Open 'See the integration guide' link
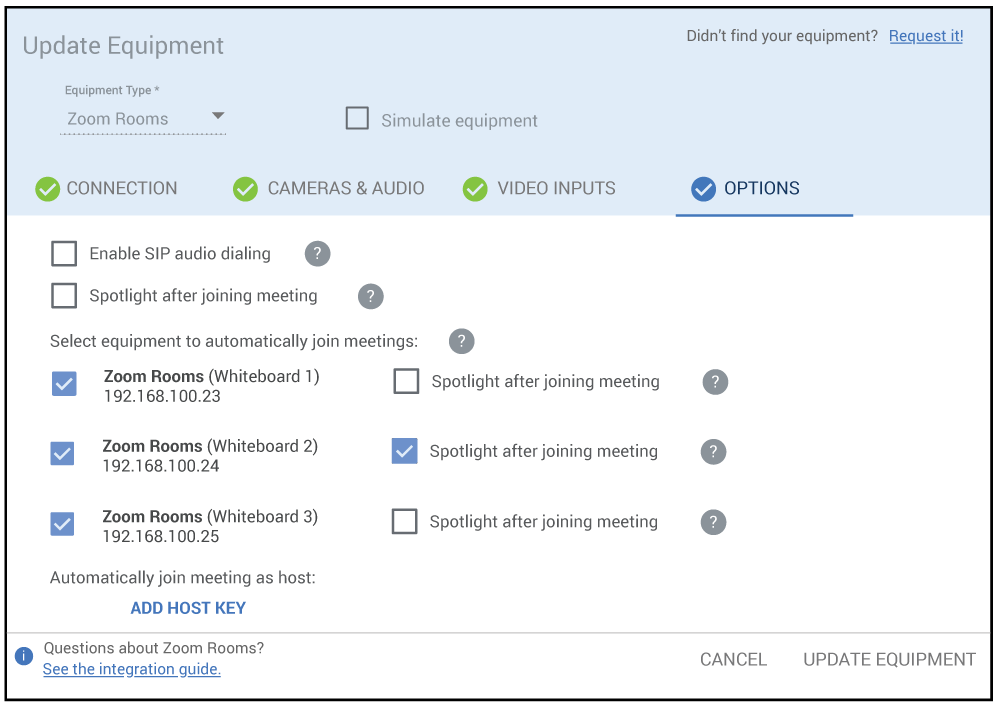Viewport: 1000px width, 702px height. (x=132, y=669)
